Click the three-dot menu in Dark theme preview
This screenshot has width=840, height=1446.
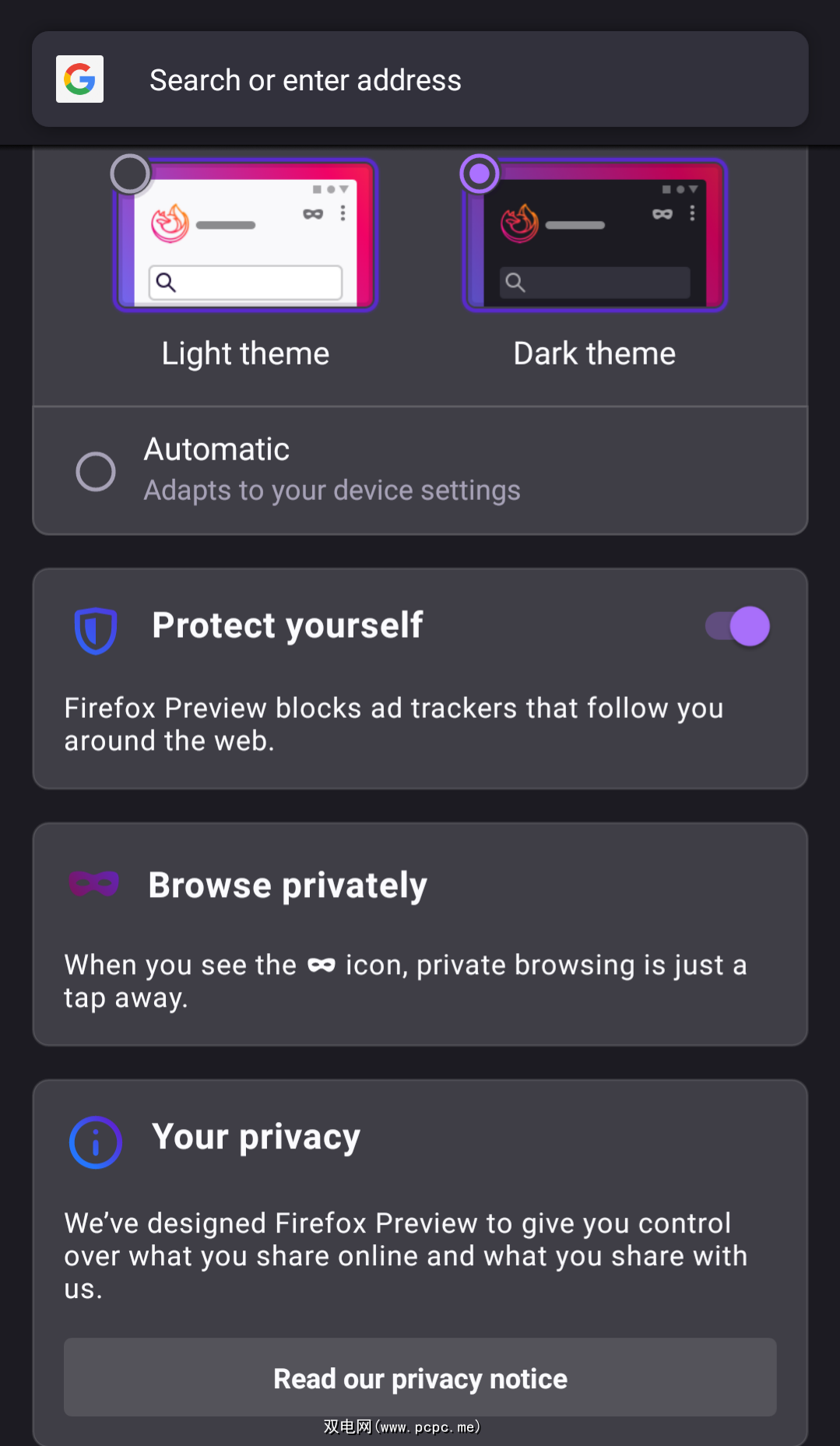(692, 213)
